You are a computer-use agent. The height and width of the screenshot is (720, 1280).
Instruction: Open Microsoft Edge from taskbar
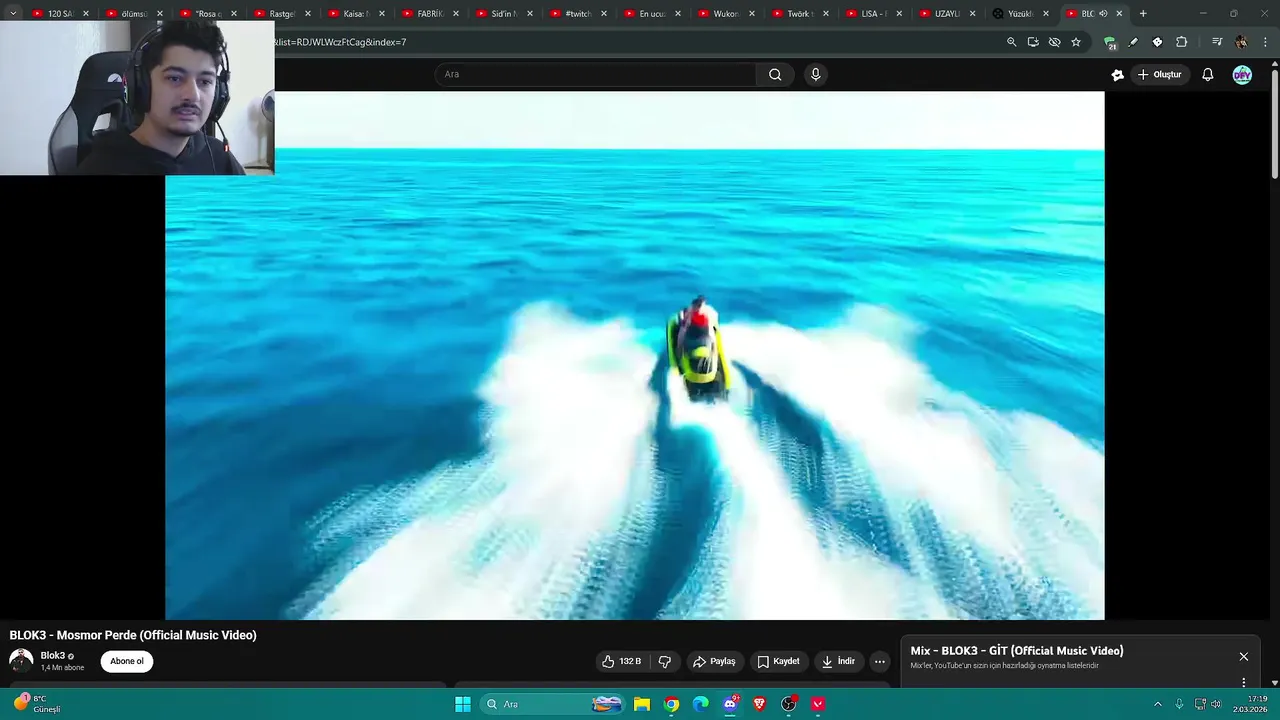701,704
